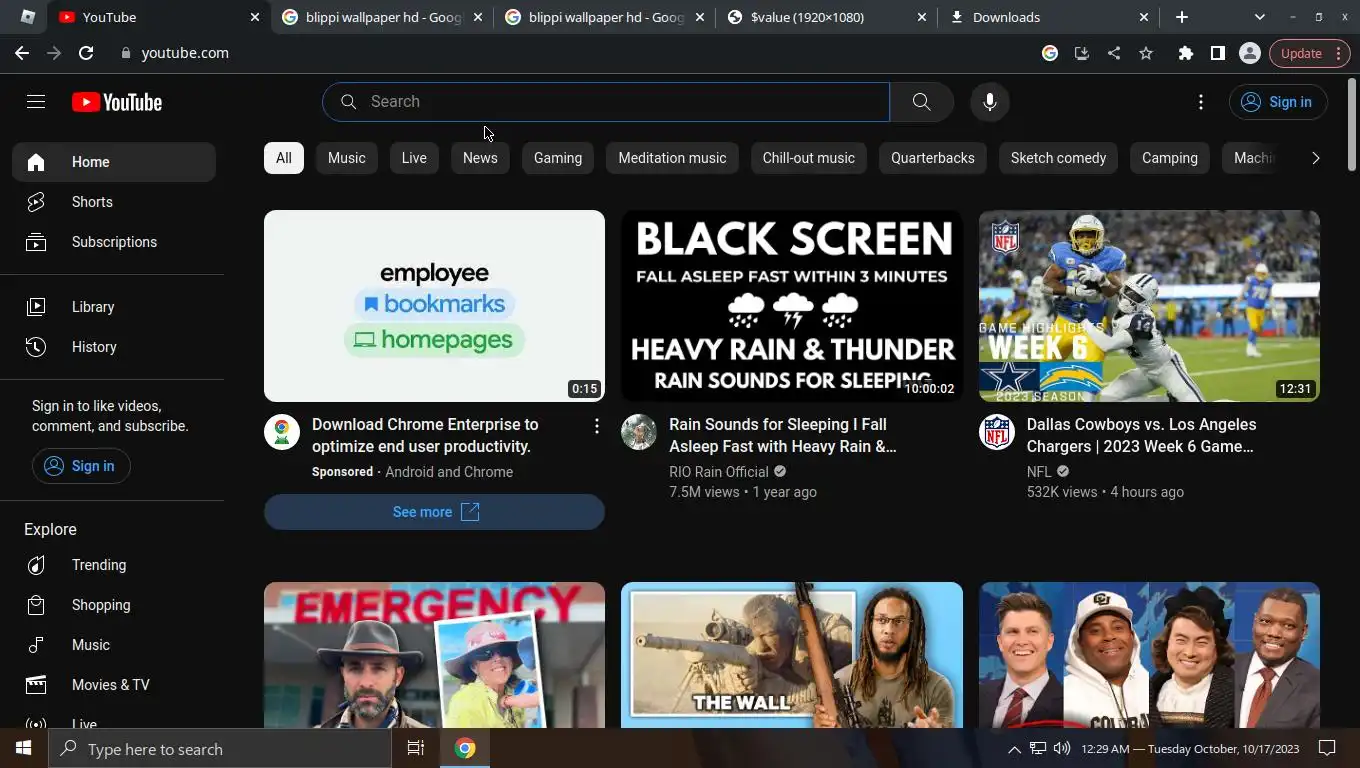Go back with browser back arrow
The height and width of the screenshot is (768, 1360).
click(22, 53)
